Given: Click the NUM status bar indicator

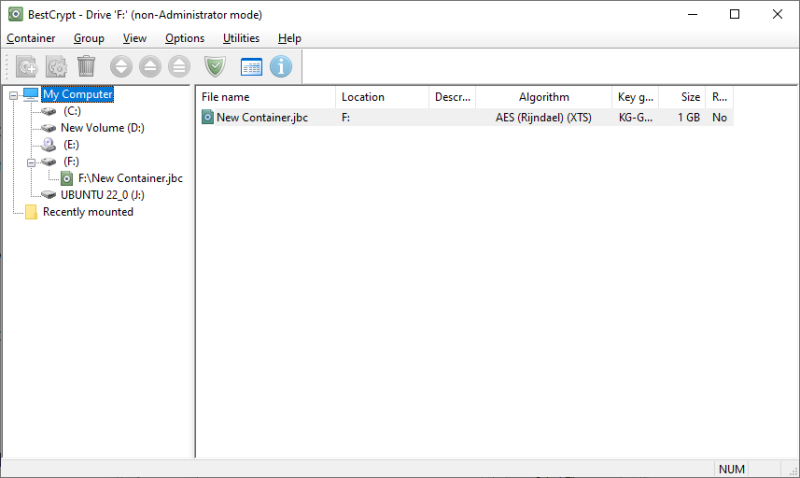Looking at the screenshot, I should pos(732,469).
